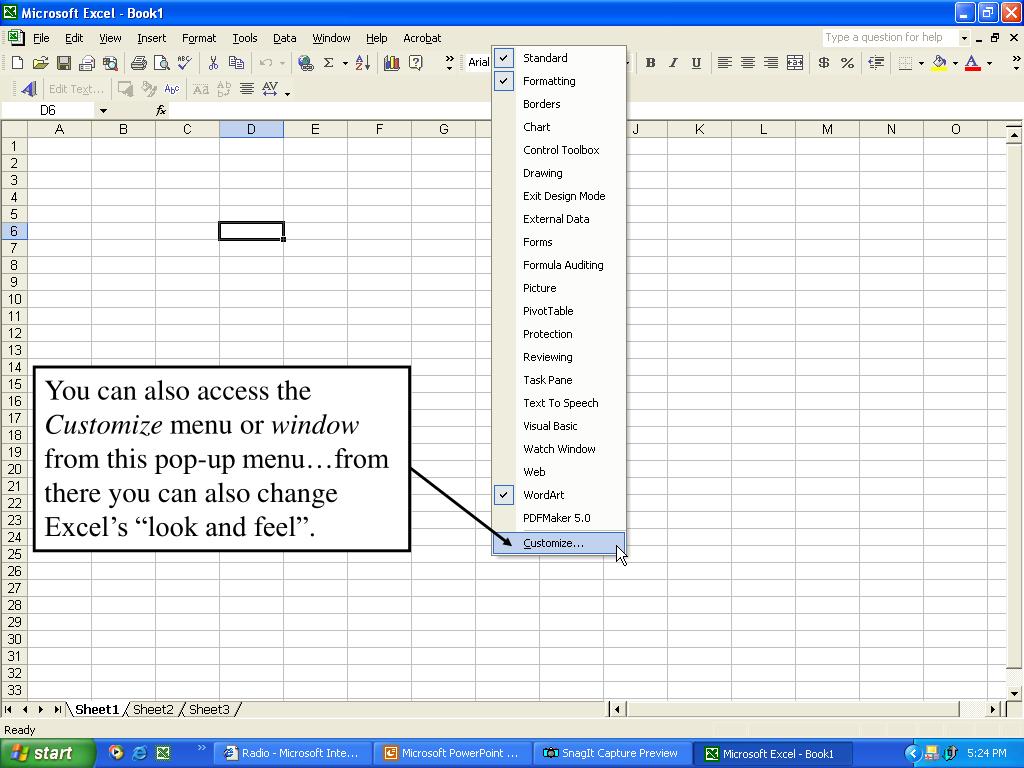Toggle italic formatting
Viewport: 1024px width, 768px height.
pos(673,63)
